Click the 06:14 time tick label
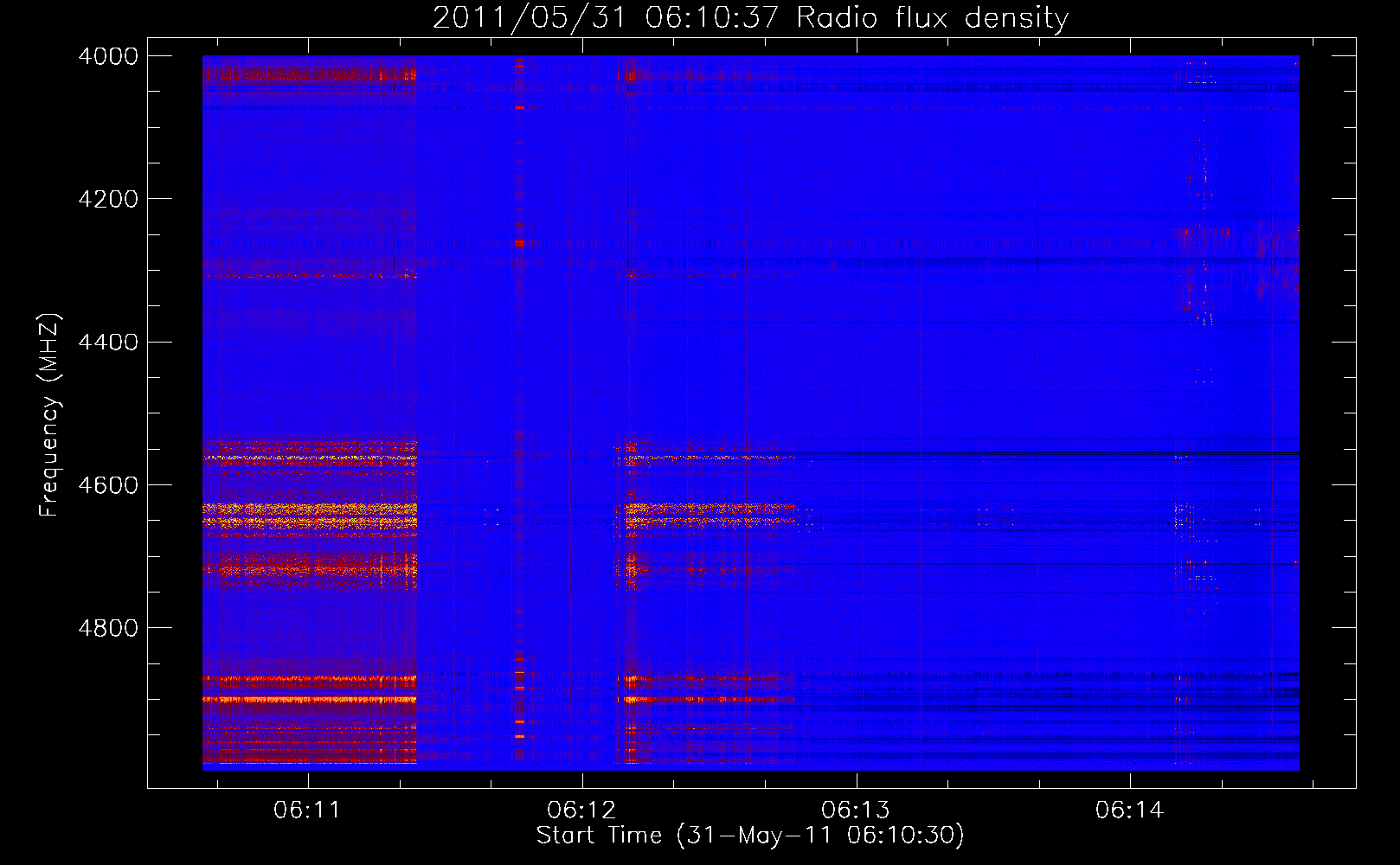Image resolution: width=1400 pixels, height=865 pixels. point(1130,811)
